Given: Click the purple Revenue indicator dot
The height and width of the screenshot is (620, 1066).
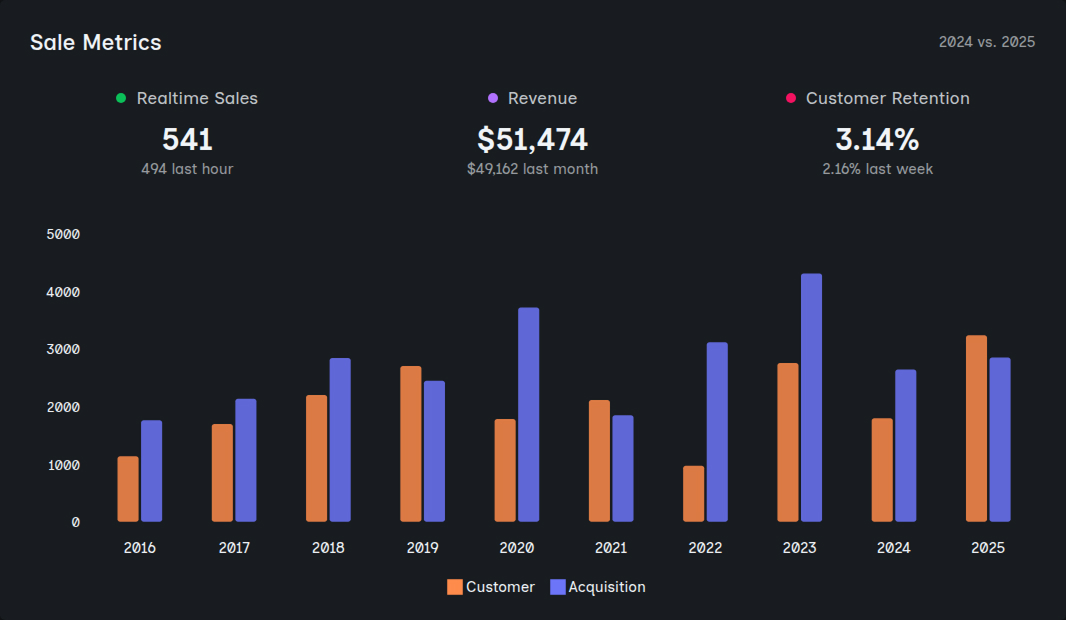Looking at the screenshot, I should coord(491,98).
